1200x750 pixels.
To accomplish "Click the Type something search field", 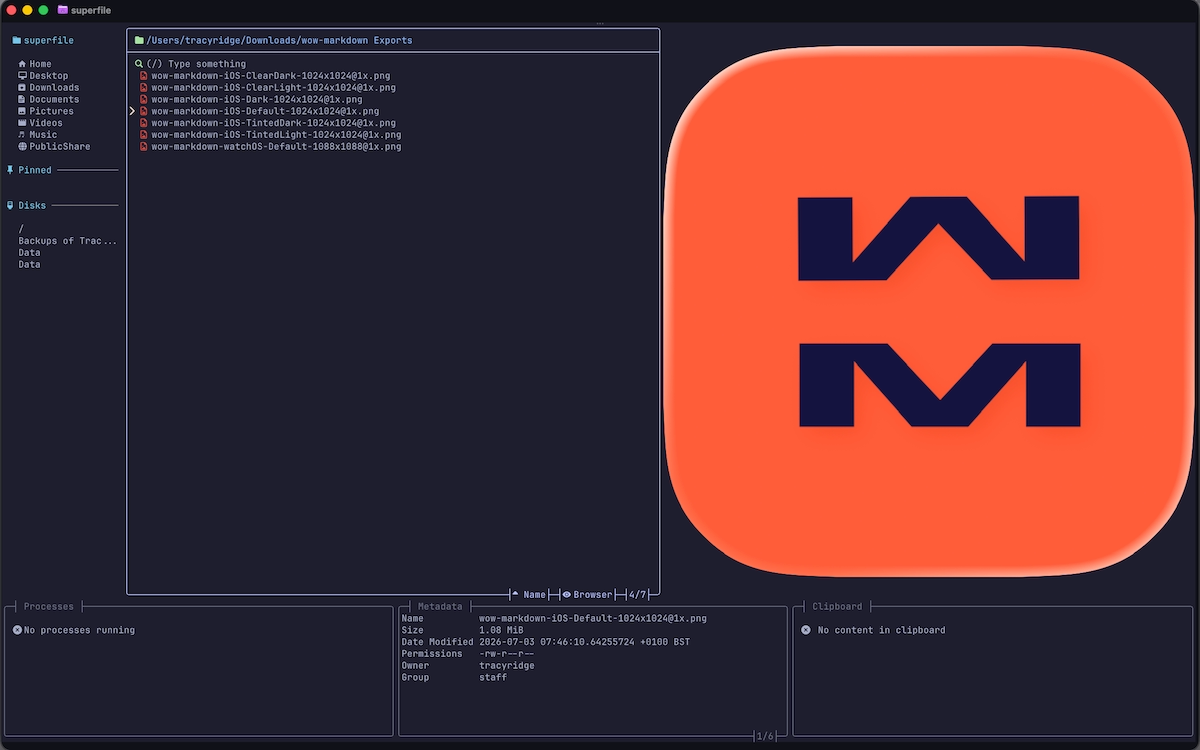I will point(196,64).
